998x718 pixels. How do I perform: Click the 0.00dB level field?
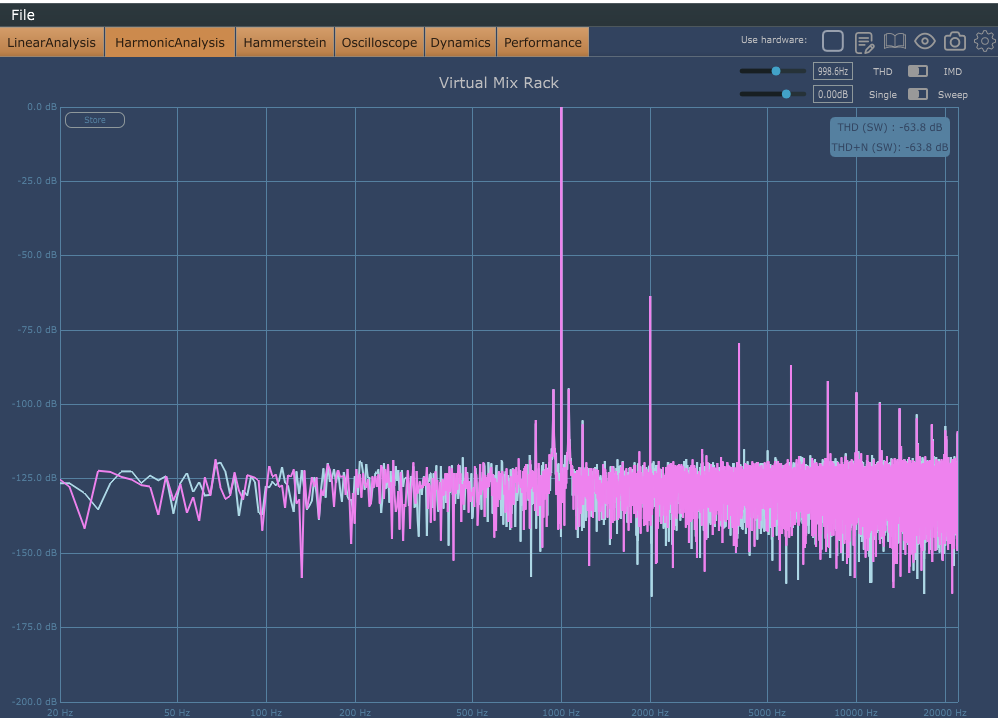coord(833,94)
